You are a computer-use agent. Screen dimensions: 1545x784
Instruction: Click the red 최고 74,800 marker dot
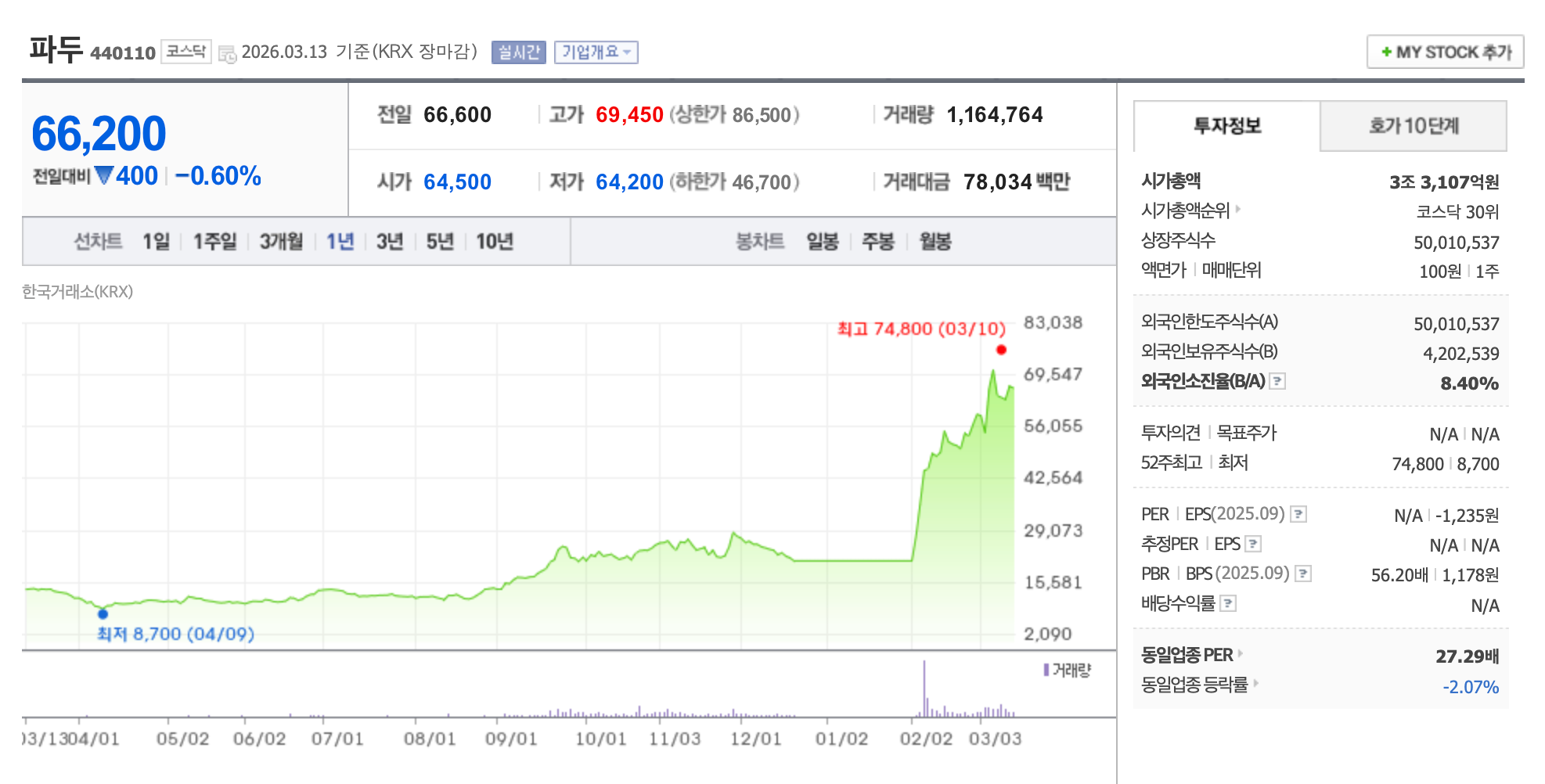pos(1001,350)
